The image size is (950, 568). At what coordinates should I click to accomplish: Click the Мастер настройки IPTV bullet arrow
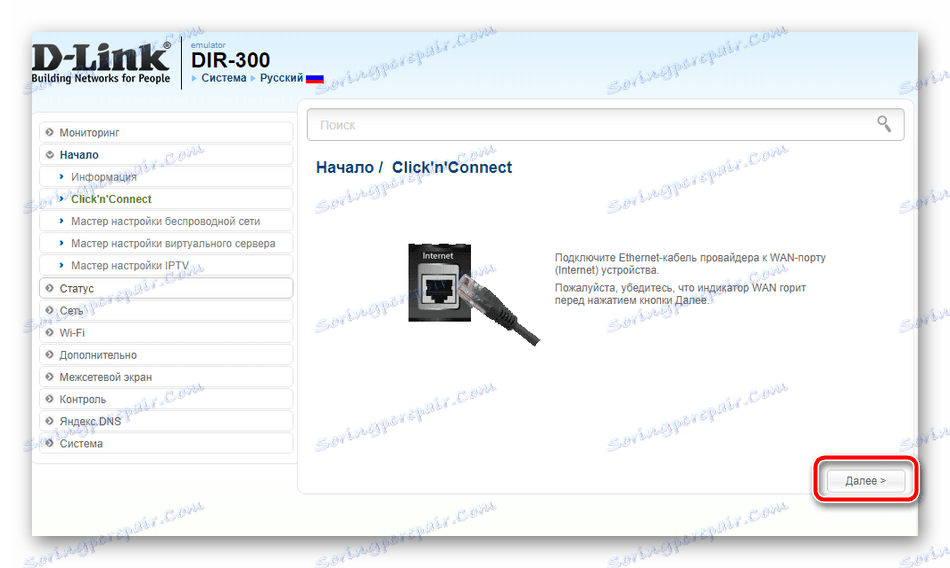pyautogui.click(x=61, y=266)
